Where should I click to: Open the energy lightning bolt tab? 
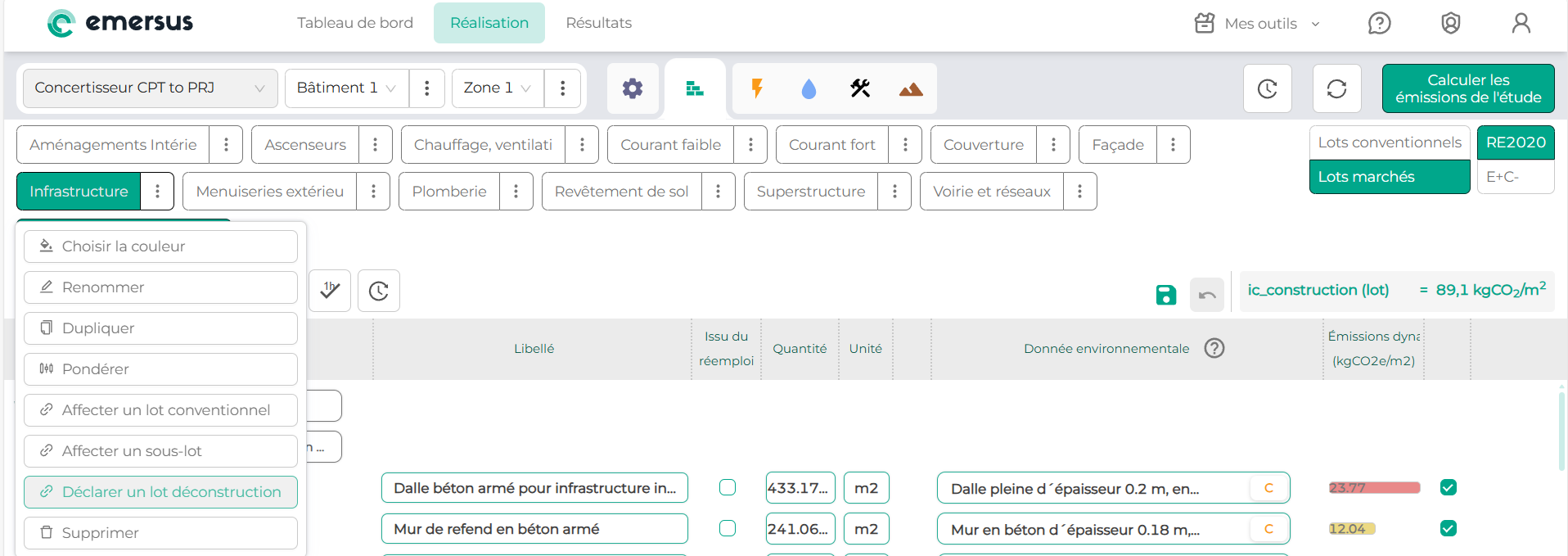point(757,88)
